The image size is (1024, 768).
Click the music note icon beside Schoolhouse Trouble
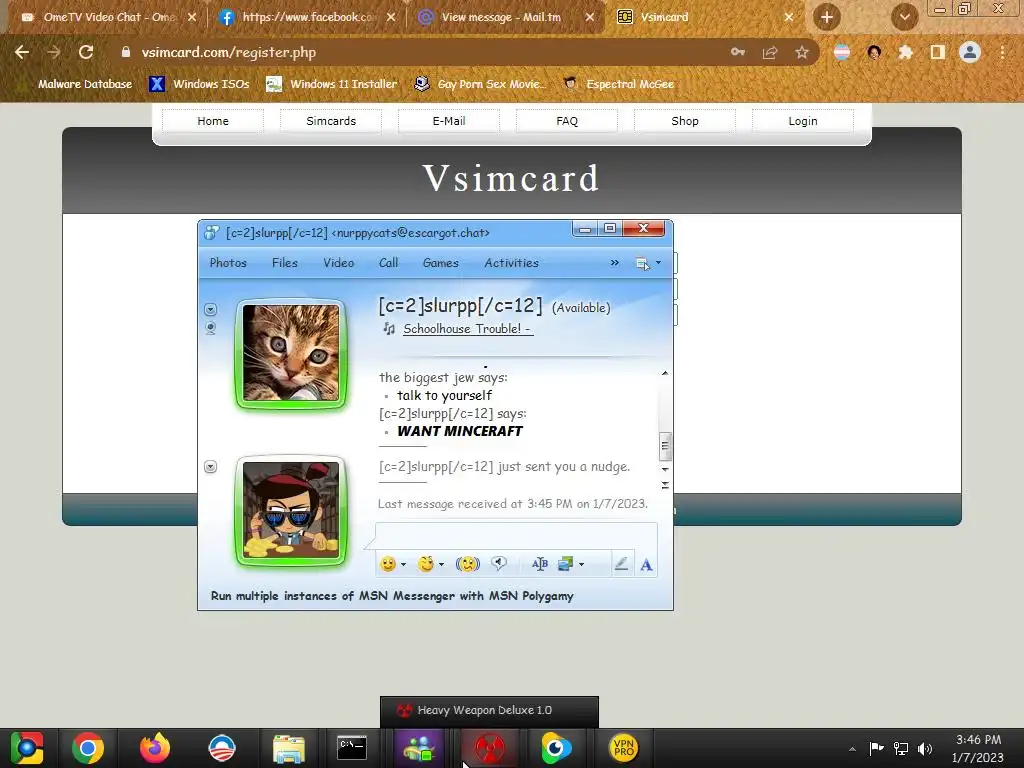[389, 328]
